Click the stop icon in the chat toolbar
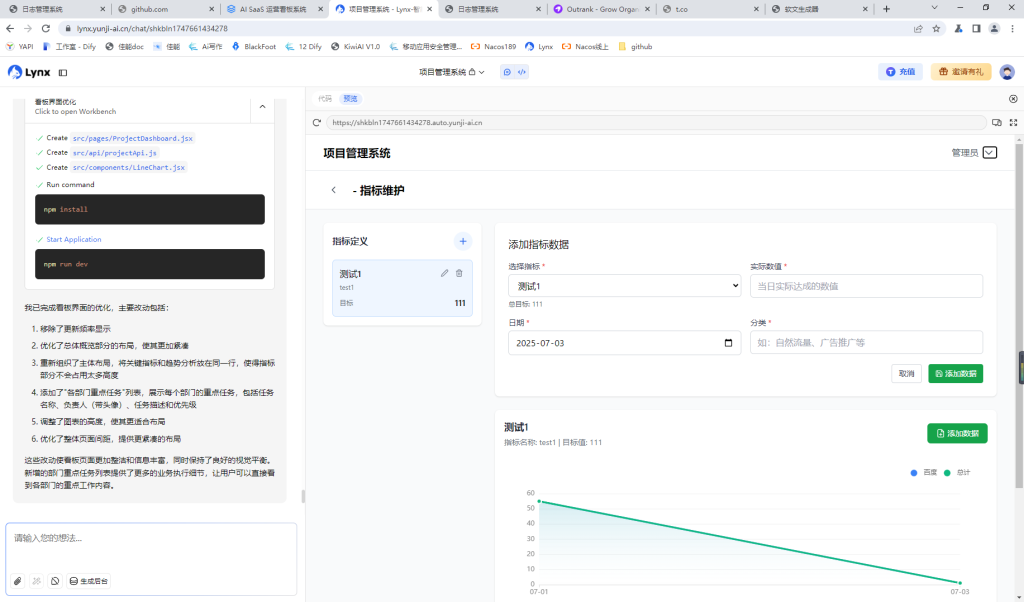 (x=57, y=580)
